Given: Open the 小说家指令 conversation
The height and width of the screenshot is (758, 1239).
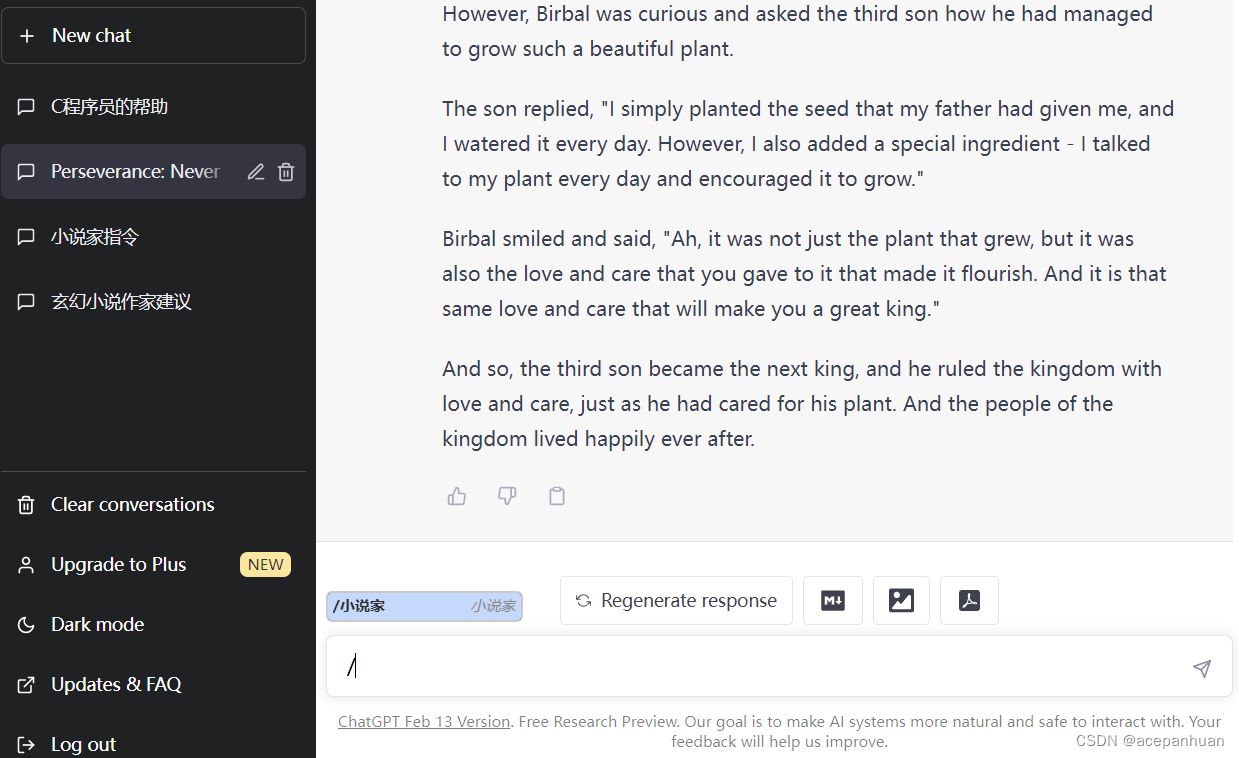Looking at the screenshot, I should click(153, 237).
